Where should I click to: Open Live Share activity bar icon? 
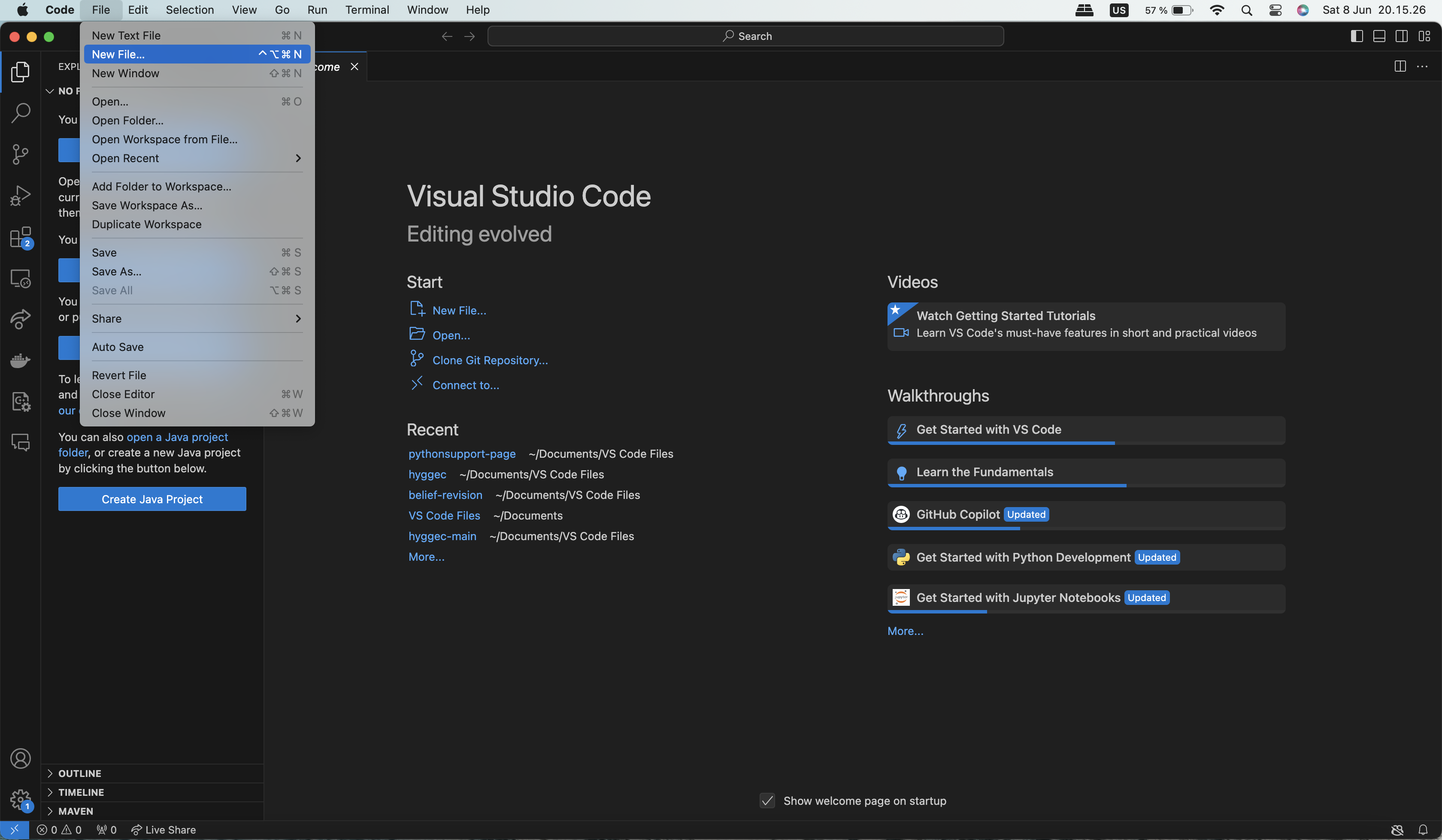point(21,319)
